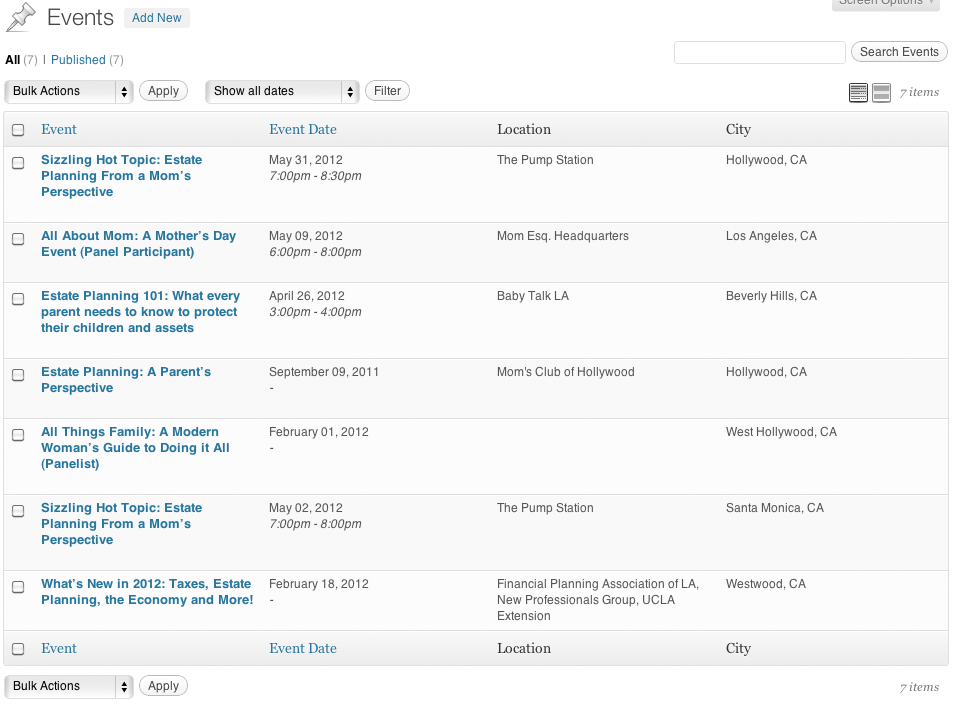This screenshot has width=956, height=713.
Task: Open All About Mom: A Mother's Day Event
Action: click(x=138, y=244)
